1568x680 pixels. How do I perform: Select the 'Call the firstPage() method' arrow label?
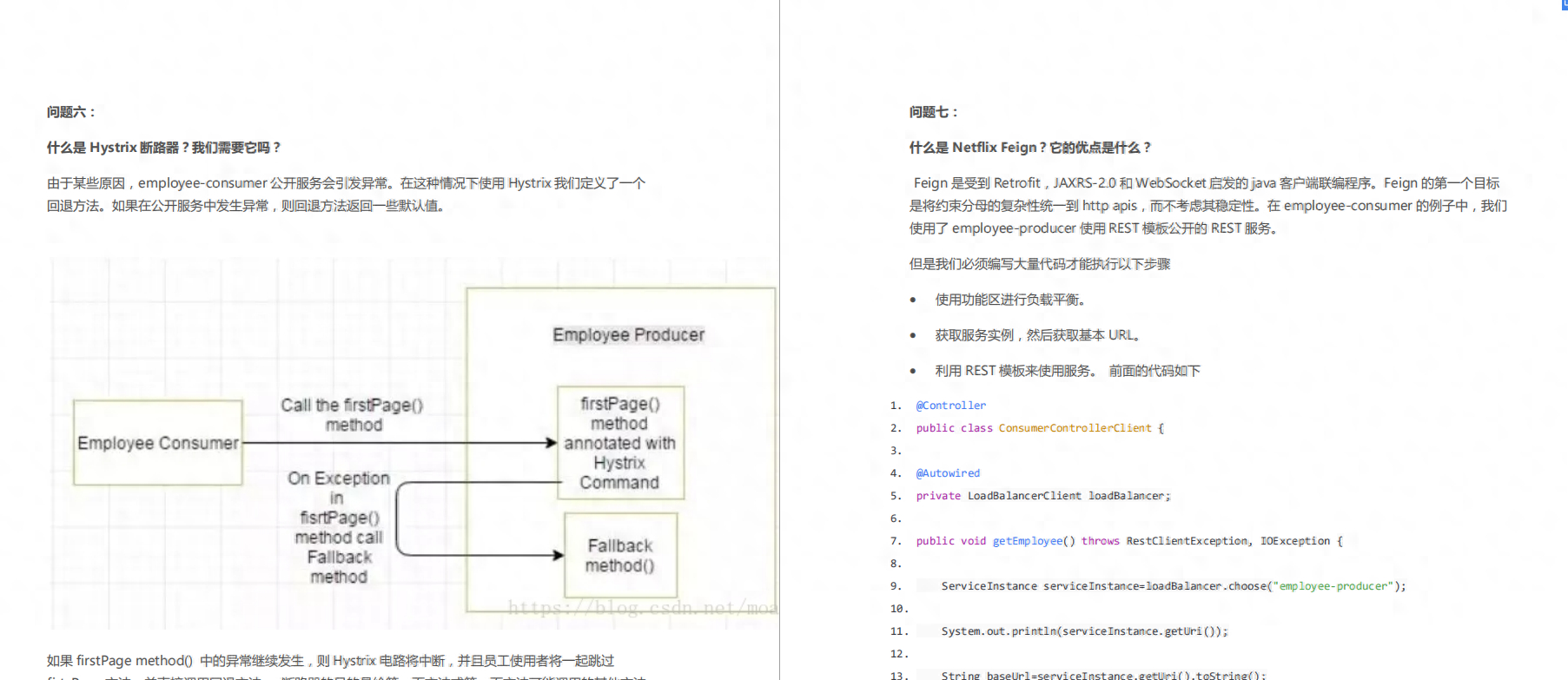[x=352, y=415]
